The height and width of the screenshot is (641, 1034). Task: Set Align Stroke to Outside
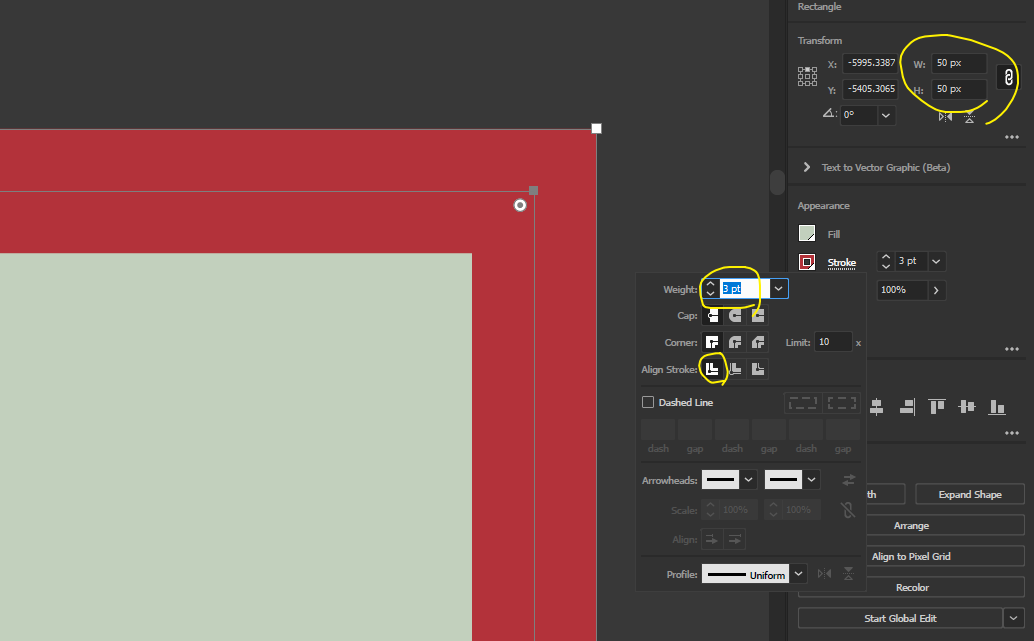[758, 369]
